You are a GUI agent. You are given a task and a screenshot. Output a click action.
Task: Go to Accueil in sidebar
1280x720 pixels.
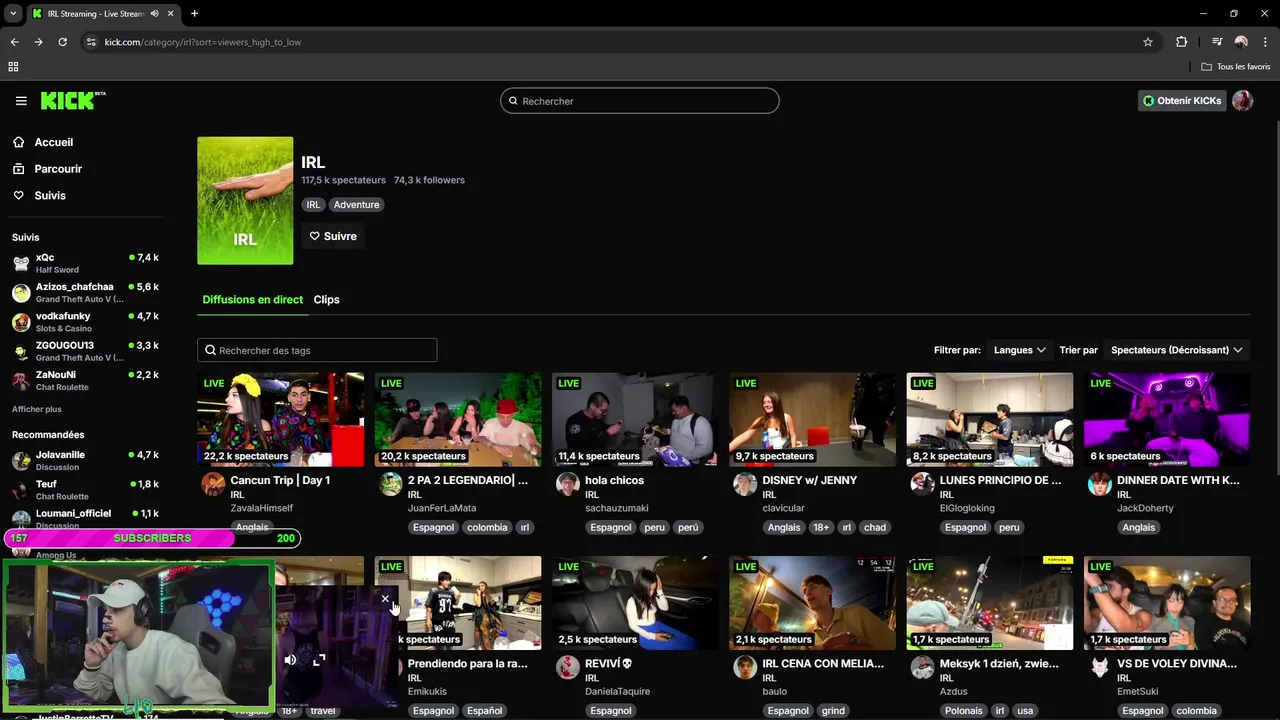point(54,142)
